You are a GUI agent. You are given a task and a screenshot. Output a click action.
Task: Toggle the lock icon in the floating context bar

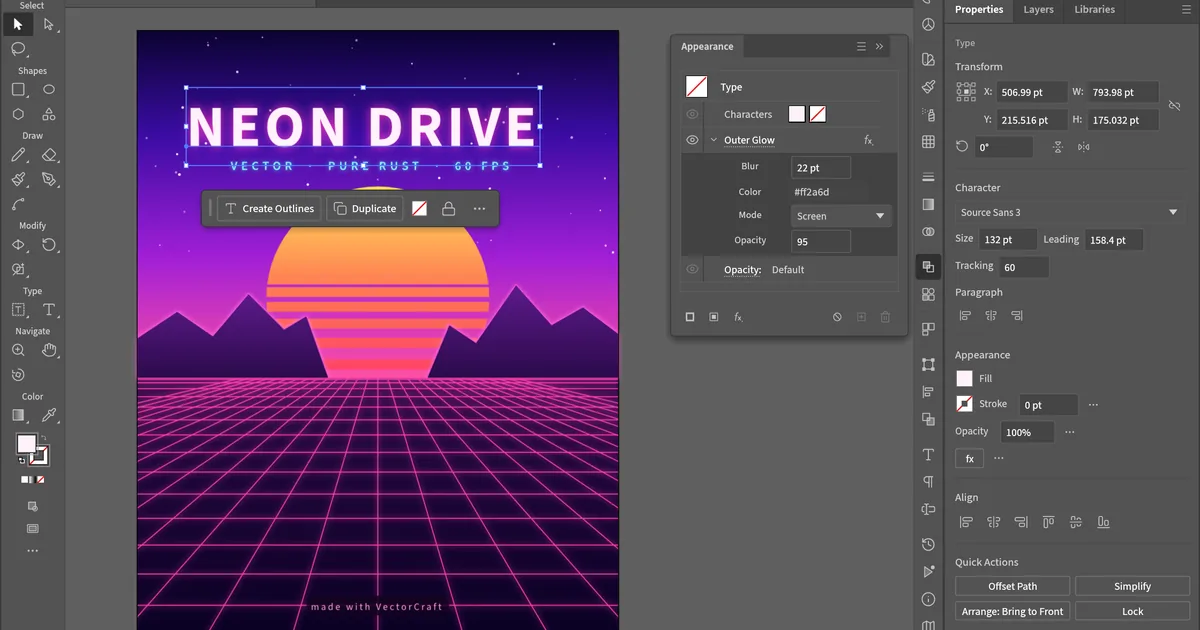coord(449,209)
